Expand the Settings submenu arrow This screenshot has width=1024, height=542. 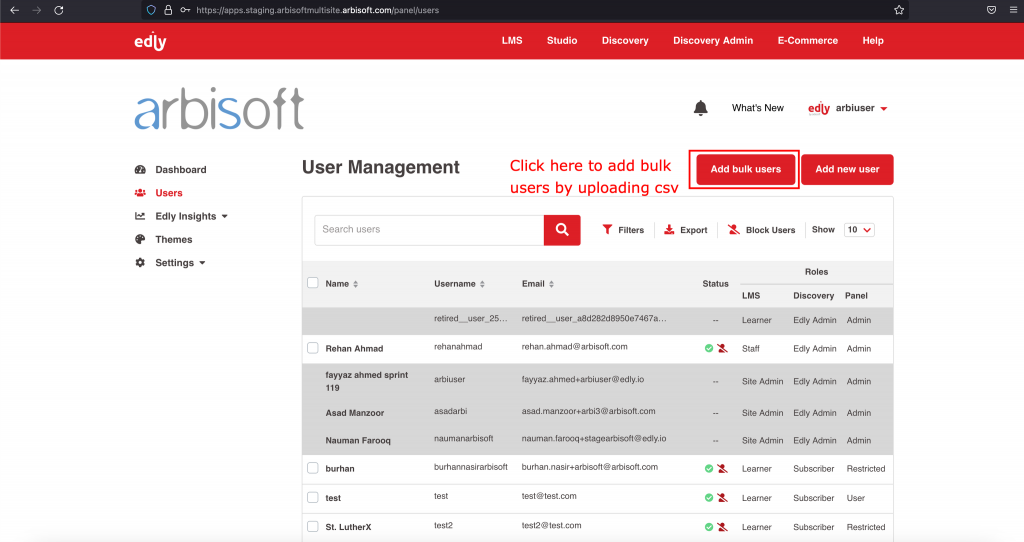point(202,263)
